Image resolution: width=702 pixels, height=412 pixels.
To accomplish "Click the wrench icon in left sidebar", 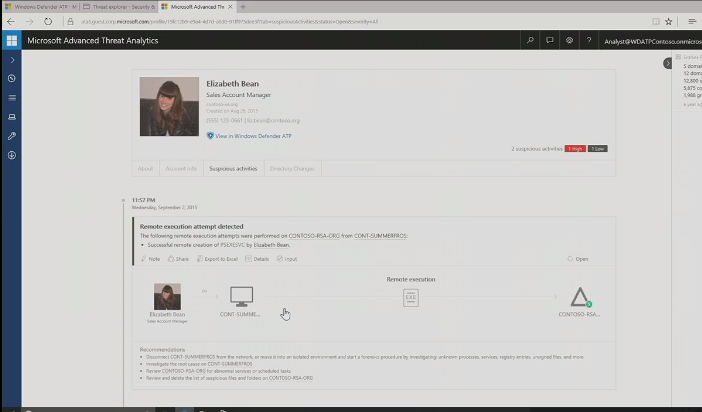I will point(11,135).
